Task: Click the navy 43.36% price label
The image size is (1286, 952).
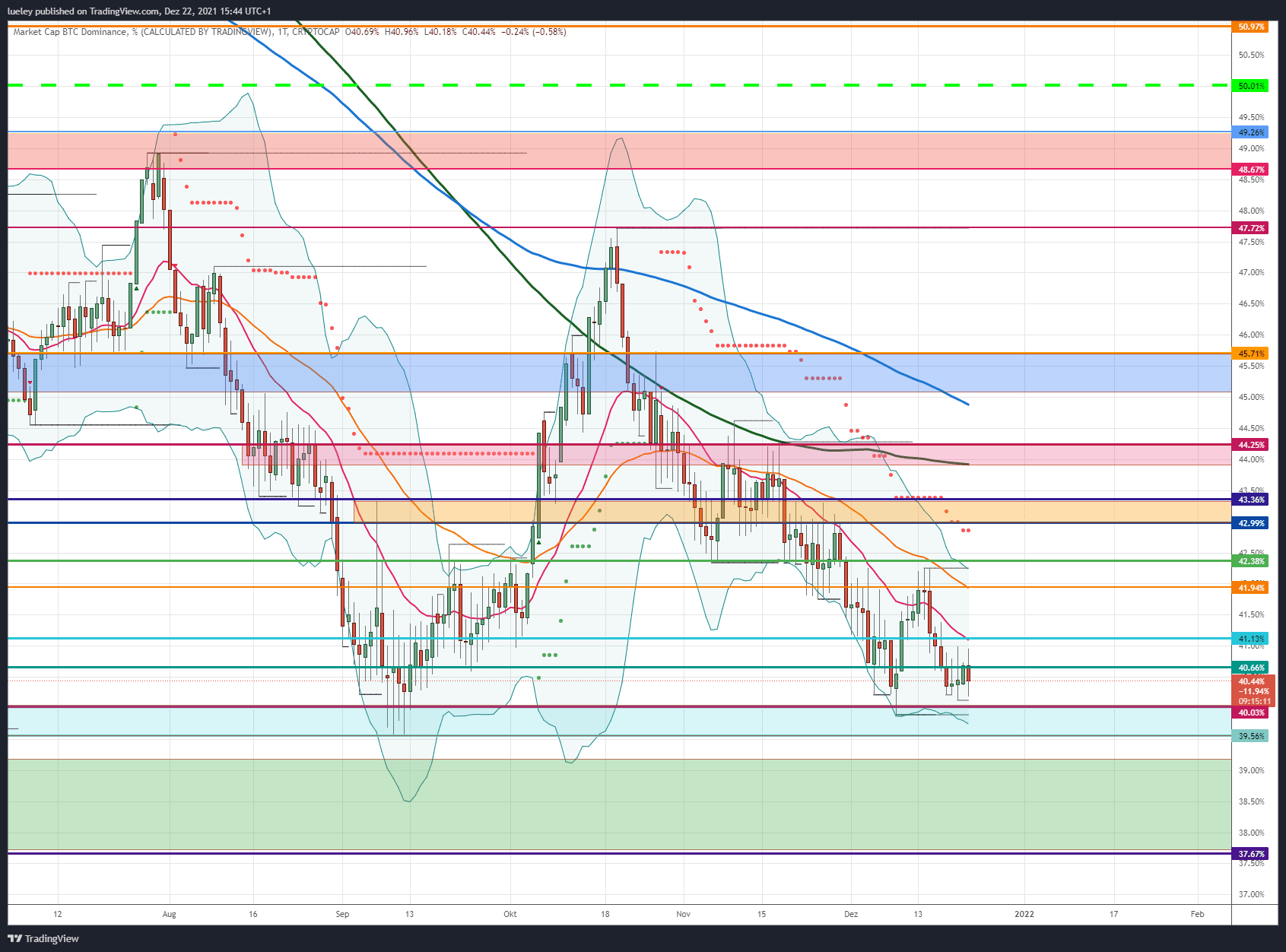Action: coord(1251,500)
